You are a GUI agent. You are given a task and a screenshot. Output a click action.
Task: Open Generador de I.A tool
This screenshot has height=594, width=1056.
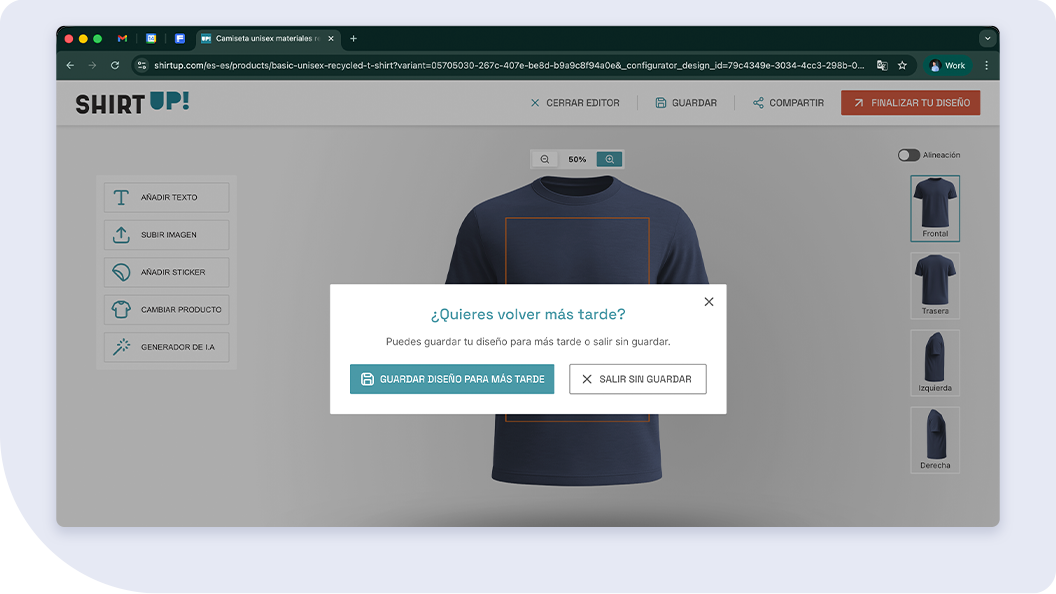(166, 347)
